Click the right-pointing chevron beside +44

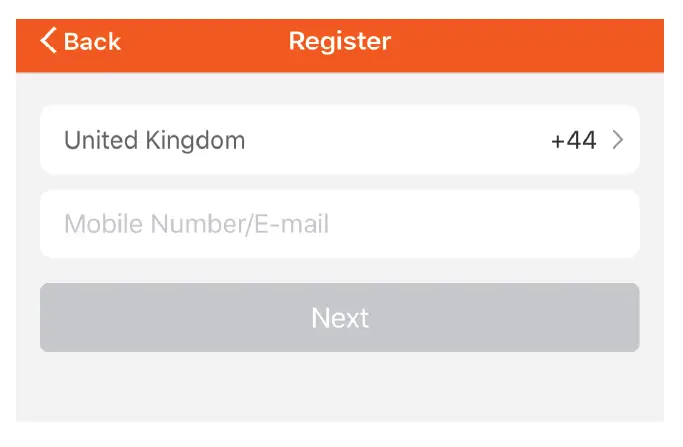coord(618,140)
